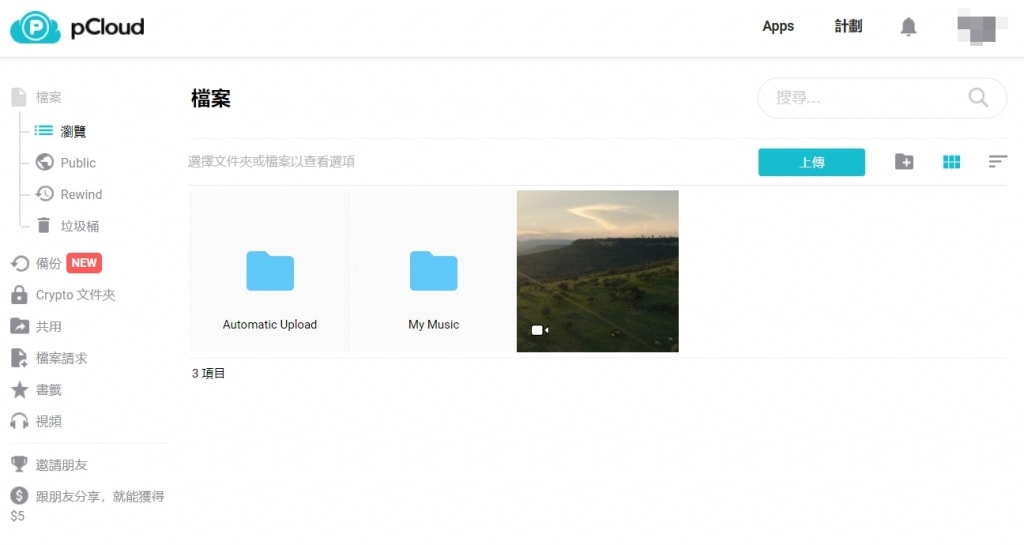Open the 計劃 plans page
The height and width of the screenshot is (545, 1024).
(x=848, y=26)
